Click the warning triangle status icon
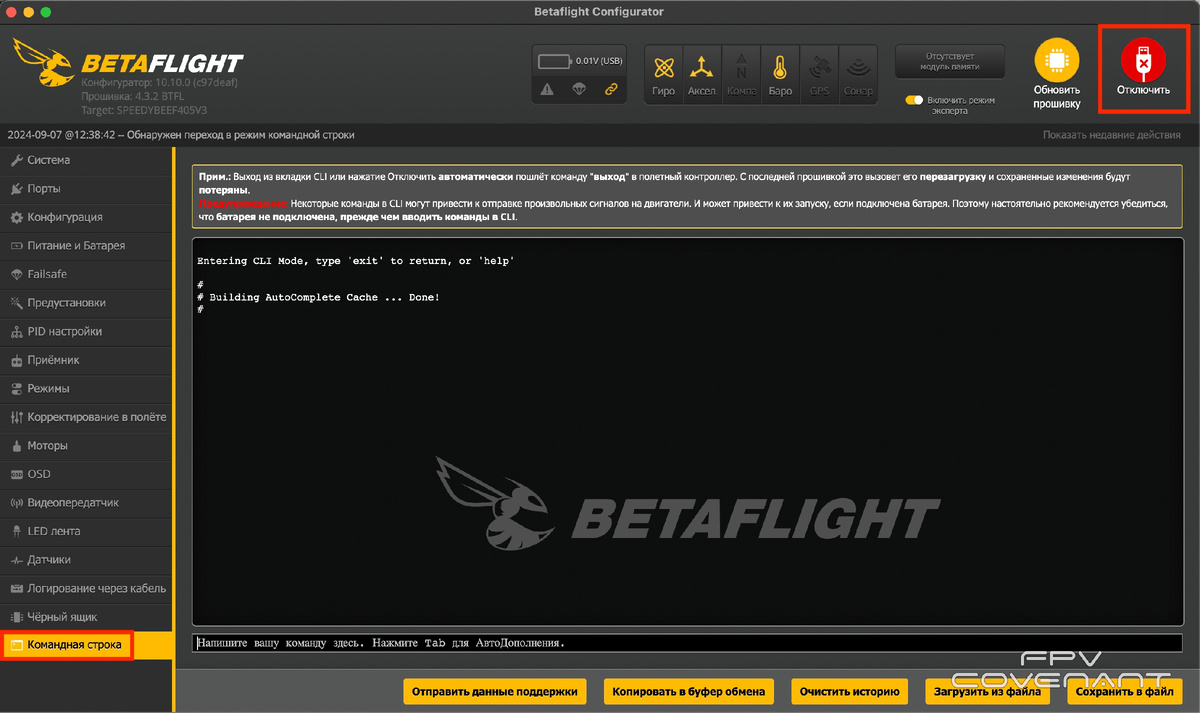Viewport: 1200px width, 713px height. pos(547,89)
